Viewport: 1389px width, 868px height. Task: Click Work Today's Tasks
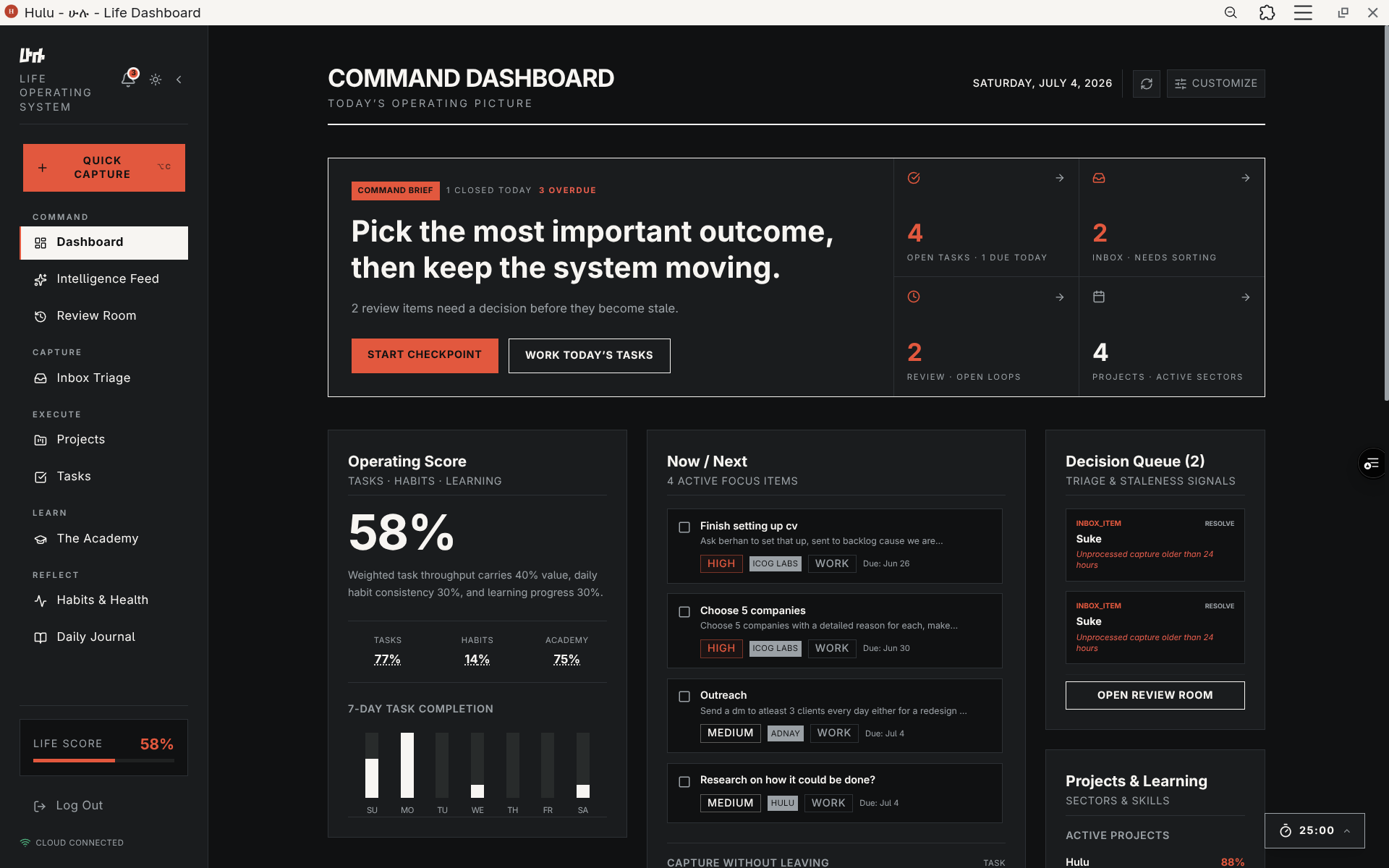590,355
